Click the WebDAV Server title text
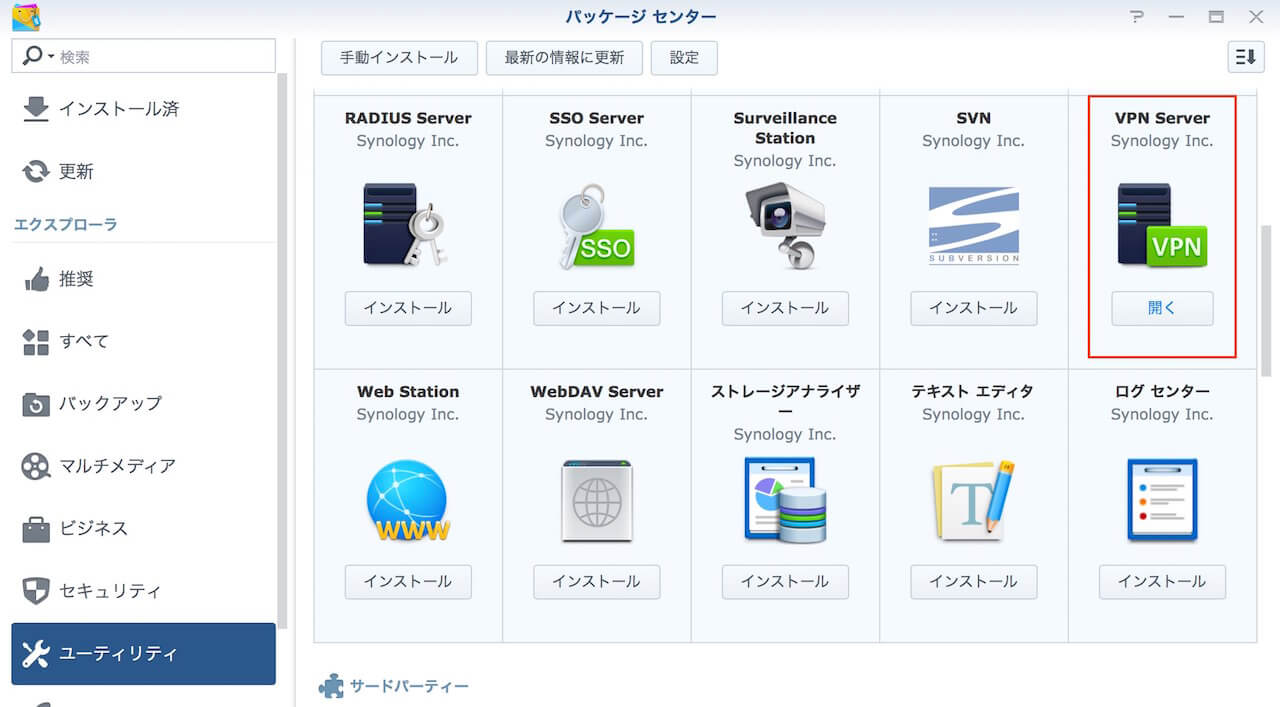This screenshot has height=707, width=1280. click(x=596, y=391)
